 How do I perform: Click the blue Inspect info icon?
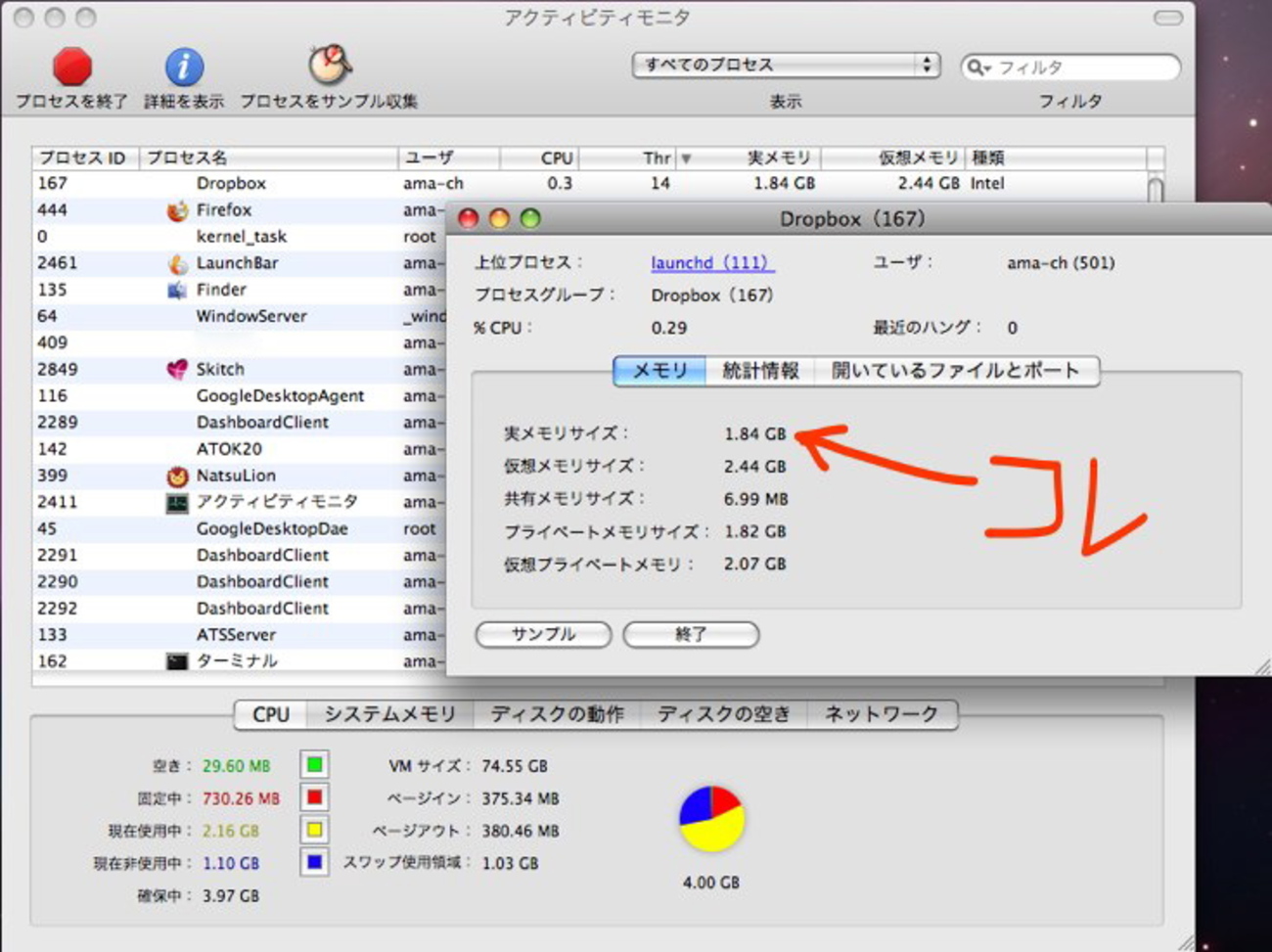click(184, 67)
